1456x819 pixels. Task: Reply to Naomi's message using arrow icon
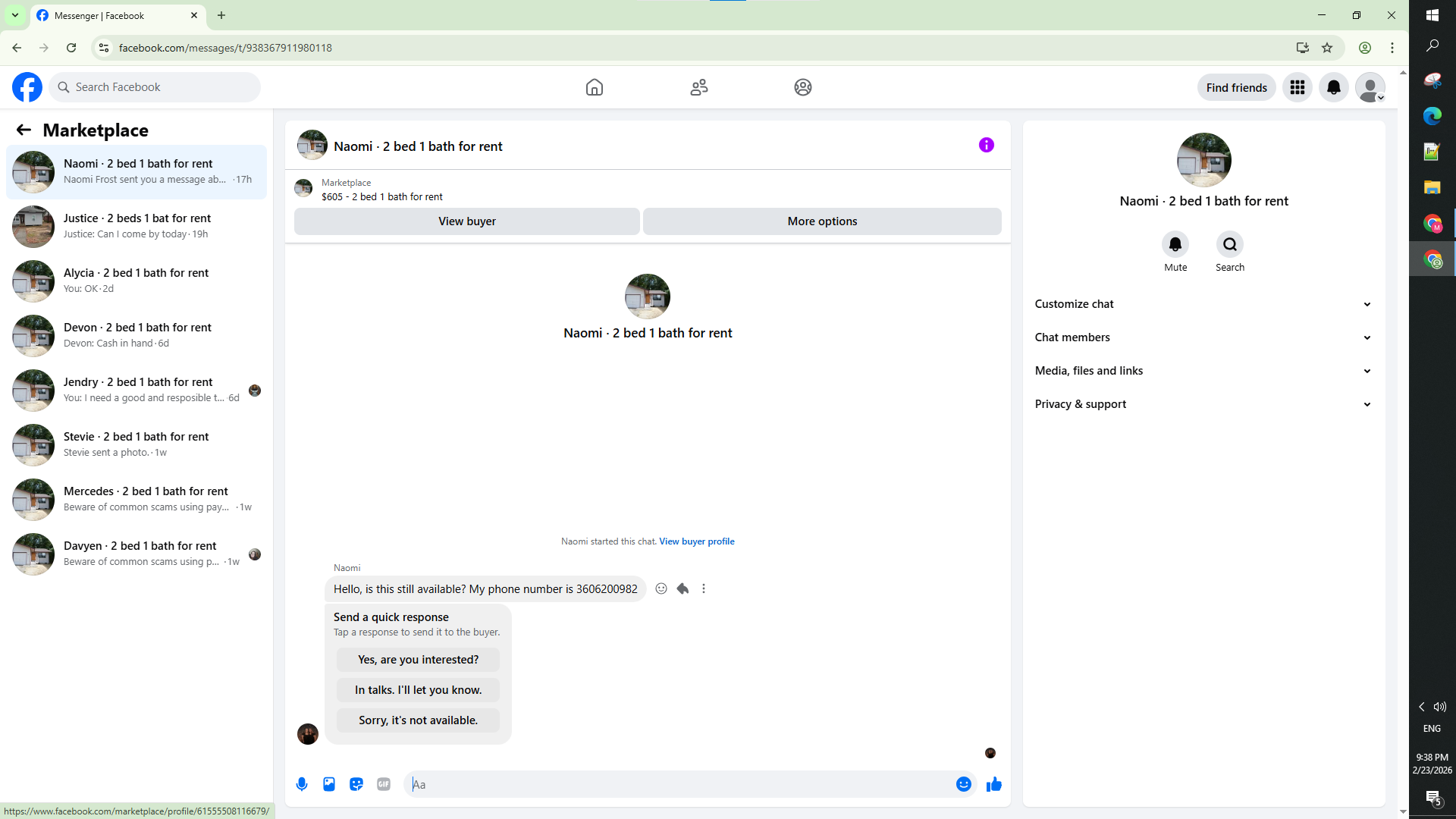point(682,588)
